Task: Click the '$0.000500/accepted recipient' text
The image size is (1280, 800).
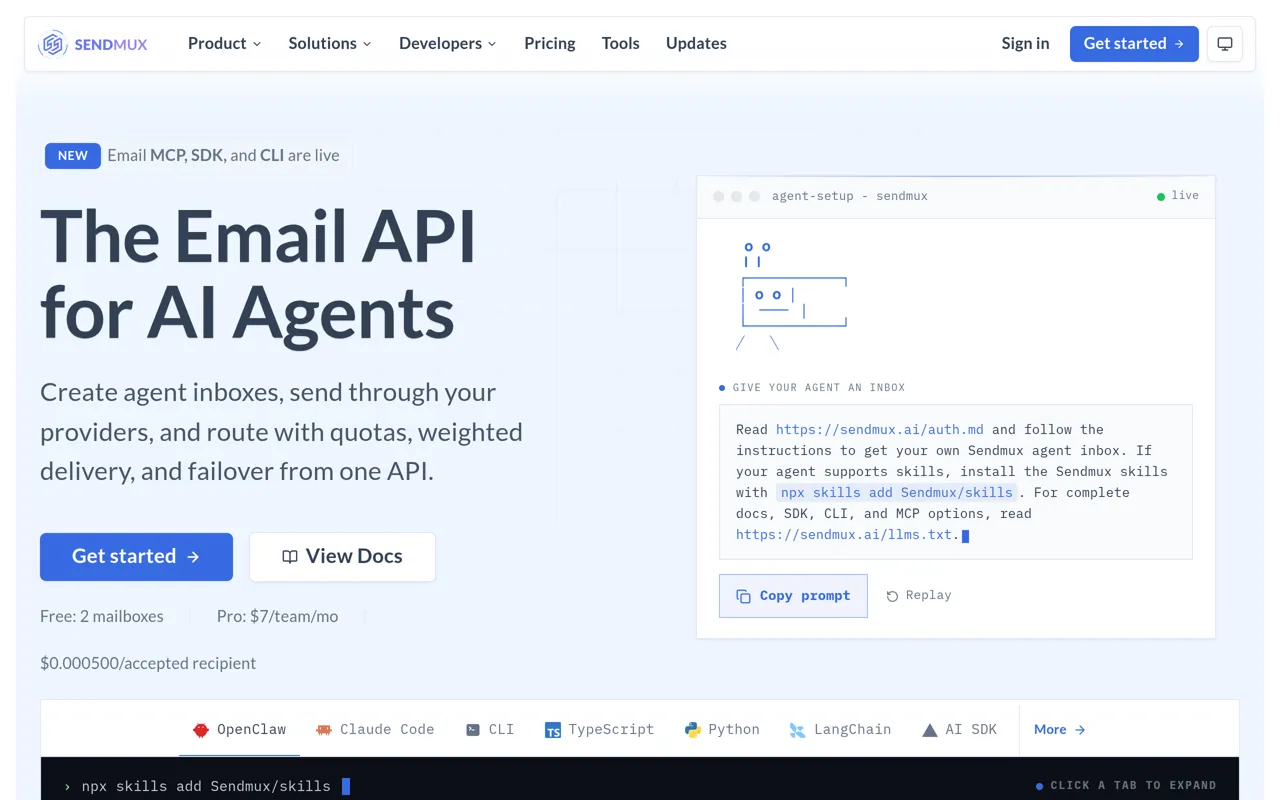Action: [148, 663]
